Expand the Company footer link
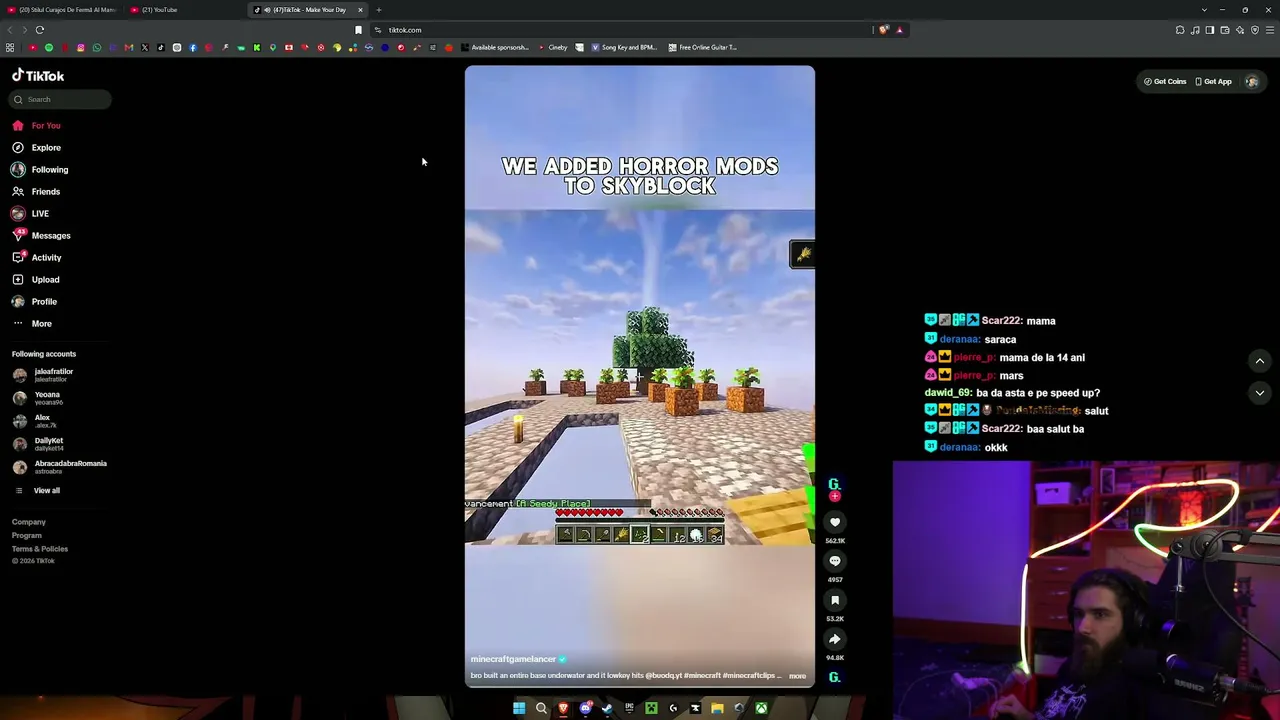The width and height of the screenshot is (1280, 720). pos(29,522)
